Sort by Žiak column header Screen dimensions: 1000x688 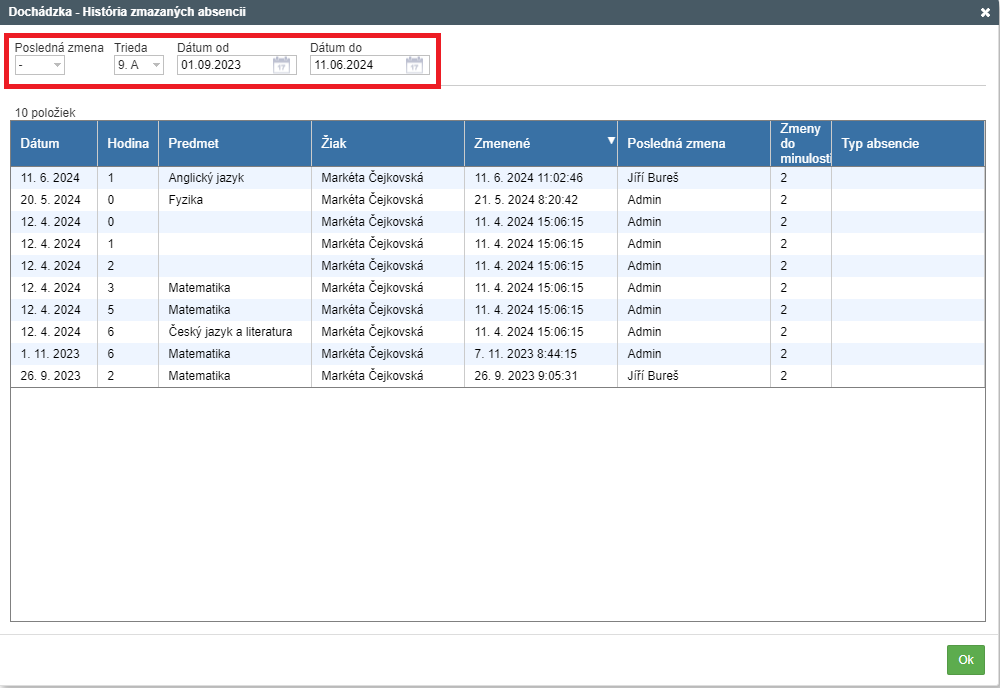point(388,143)
